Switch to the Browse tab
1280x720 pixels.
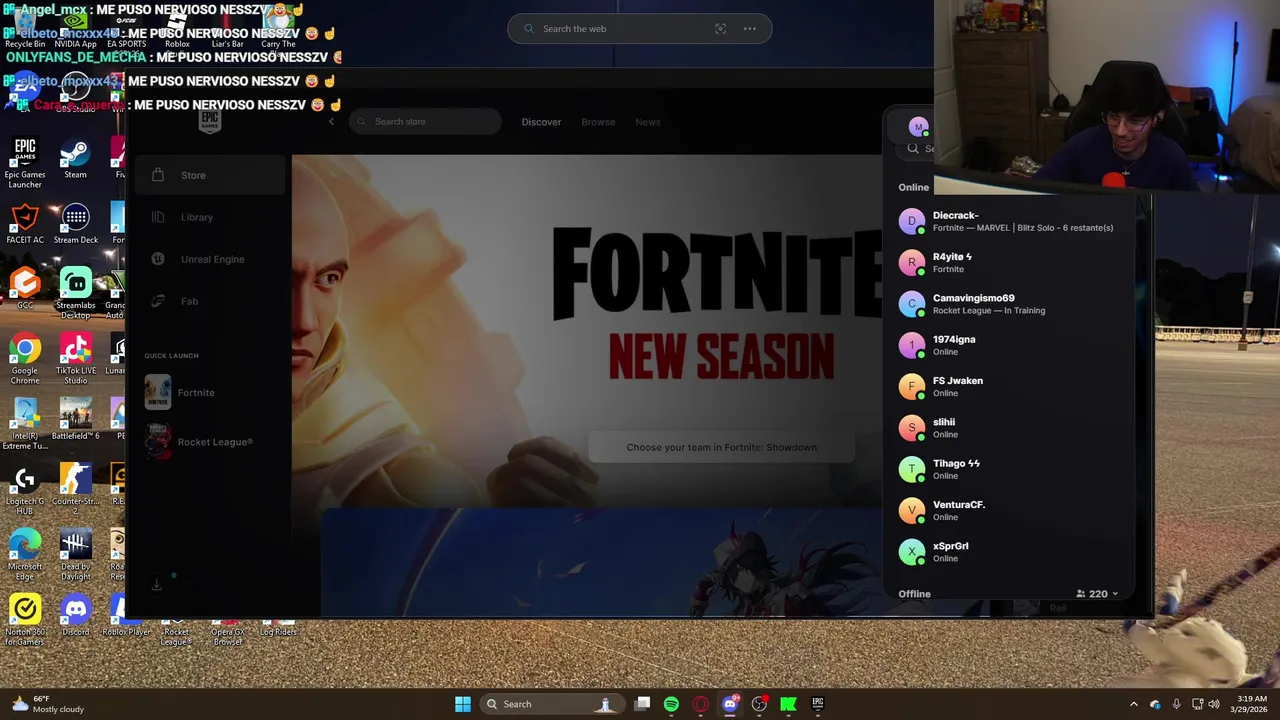click(x=598, y=122)
